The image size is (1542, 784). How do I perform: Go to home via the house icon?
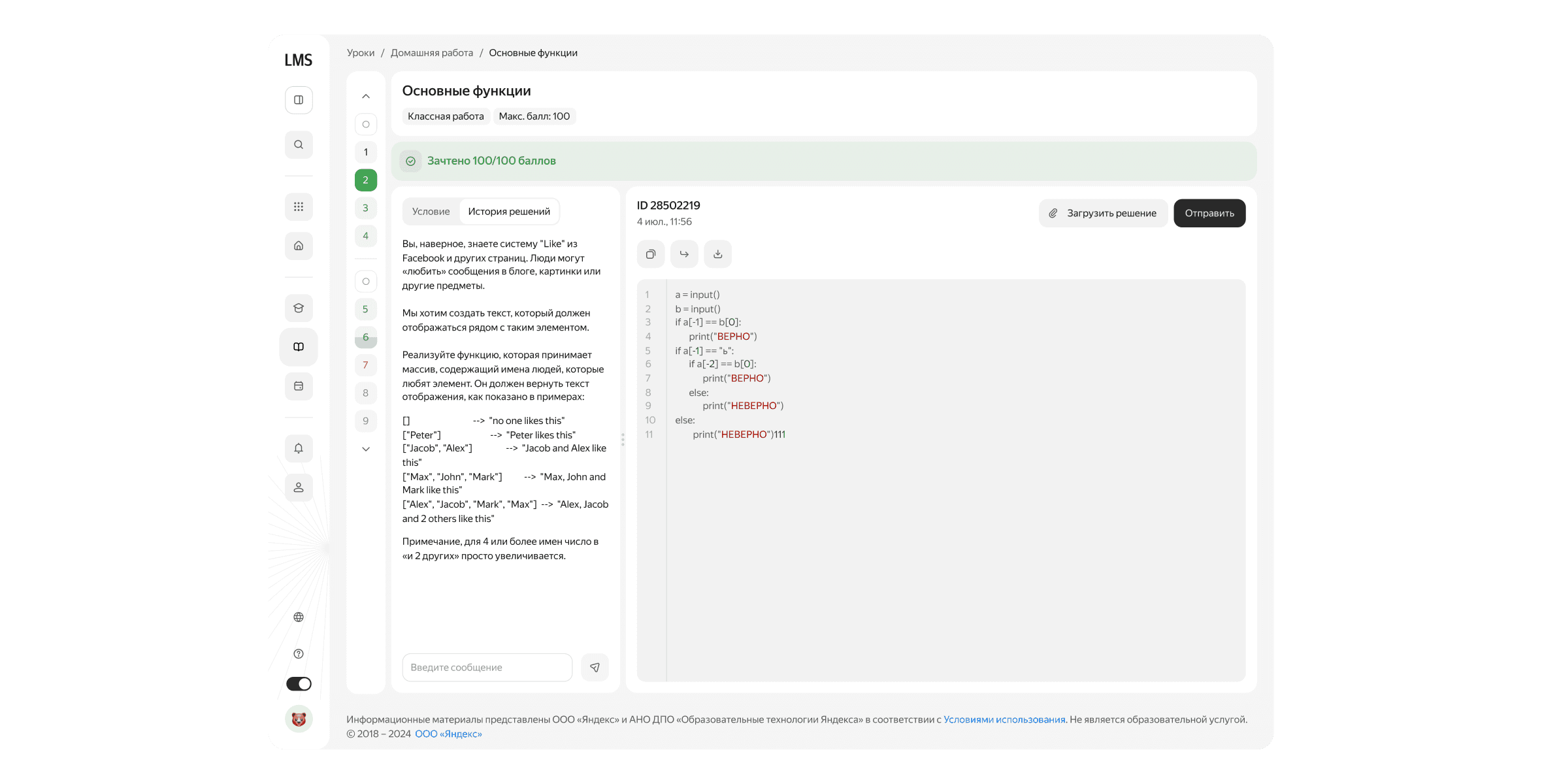point(299,246)
